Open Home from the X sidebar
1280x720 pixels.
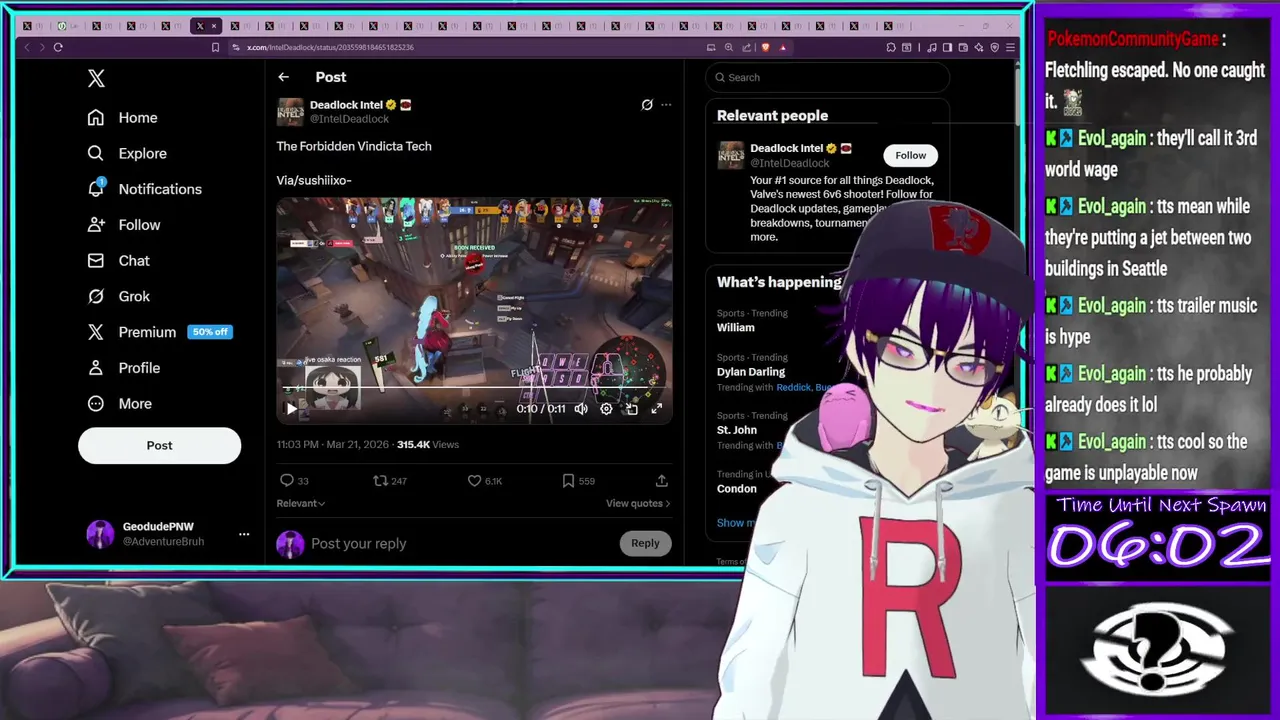122,117
